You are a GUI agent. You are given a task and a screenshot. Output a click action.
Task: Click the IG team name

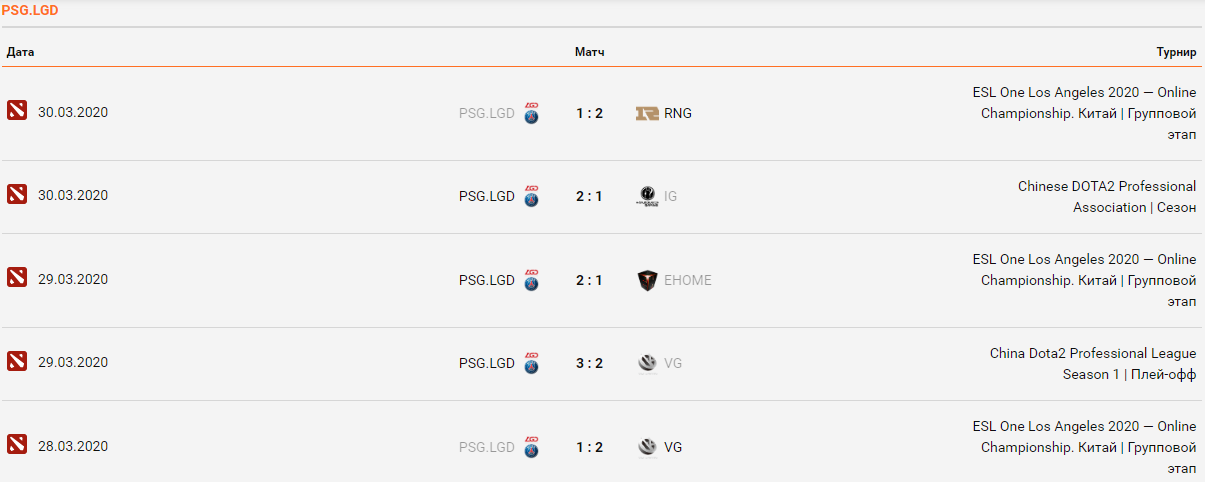tap(670, 196)
